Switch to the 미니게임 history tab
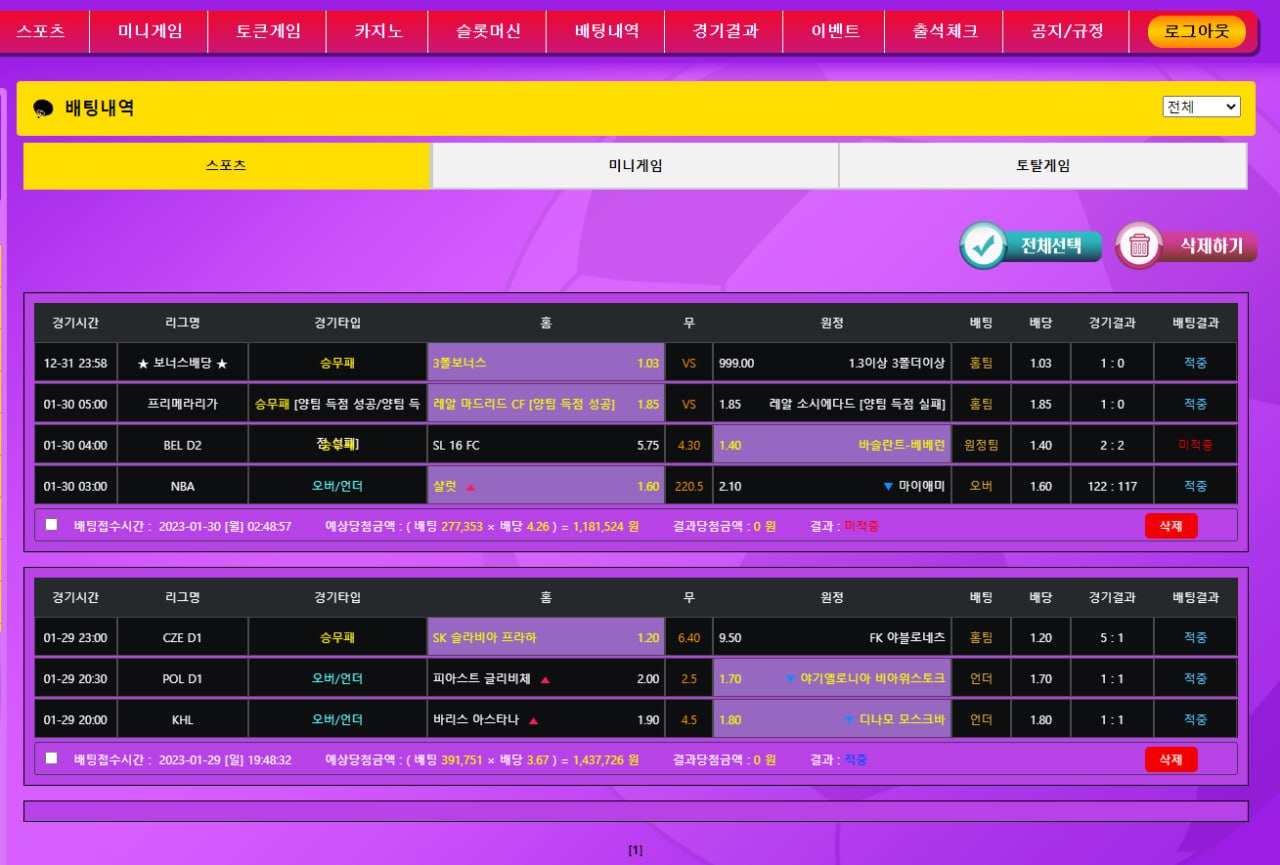The height and width of the screenshot is (865, 1280). (x=635, y=166)
